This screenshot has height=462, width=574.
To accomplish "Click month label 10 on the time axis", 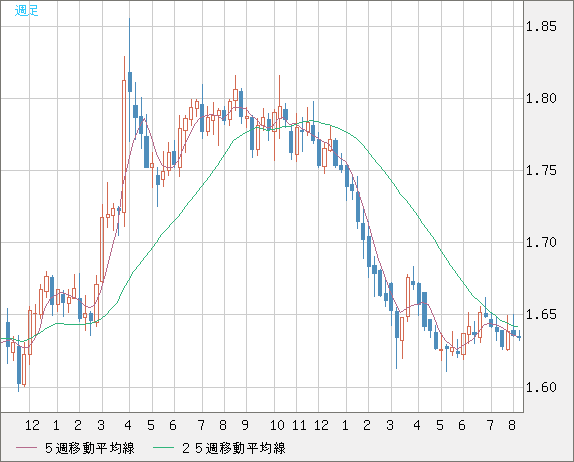I will coord(277,425).
